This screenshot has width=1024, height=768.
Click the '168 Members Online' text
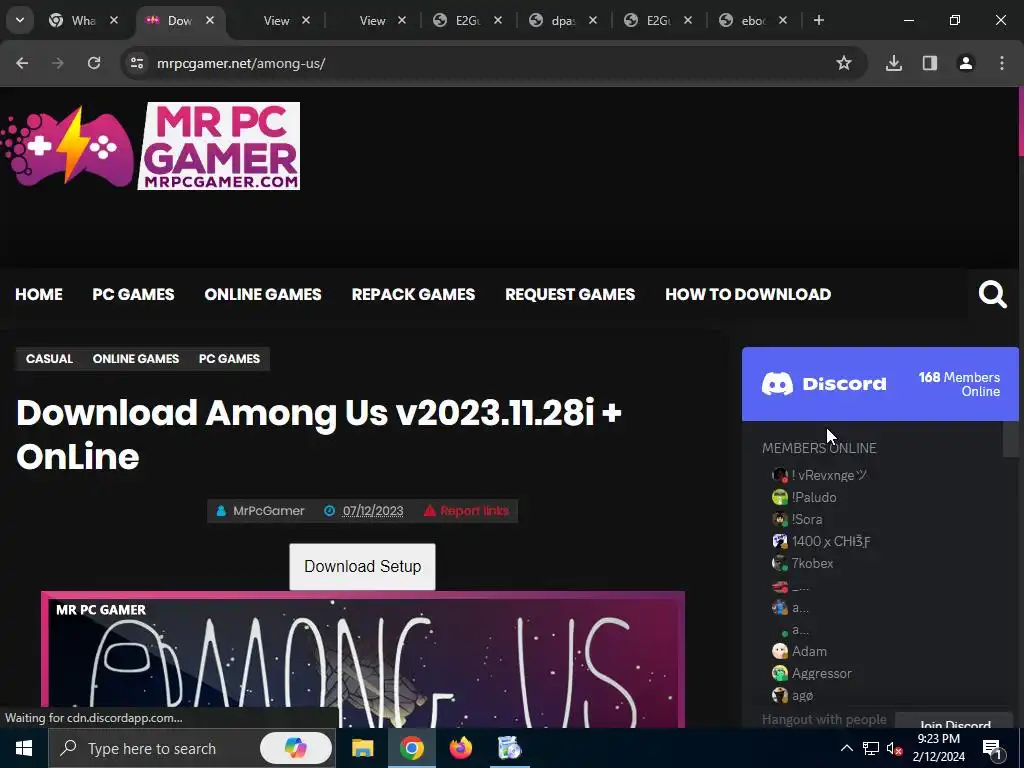pyautogui.click(x=959, y=384)
